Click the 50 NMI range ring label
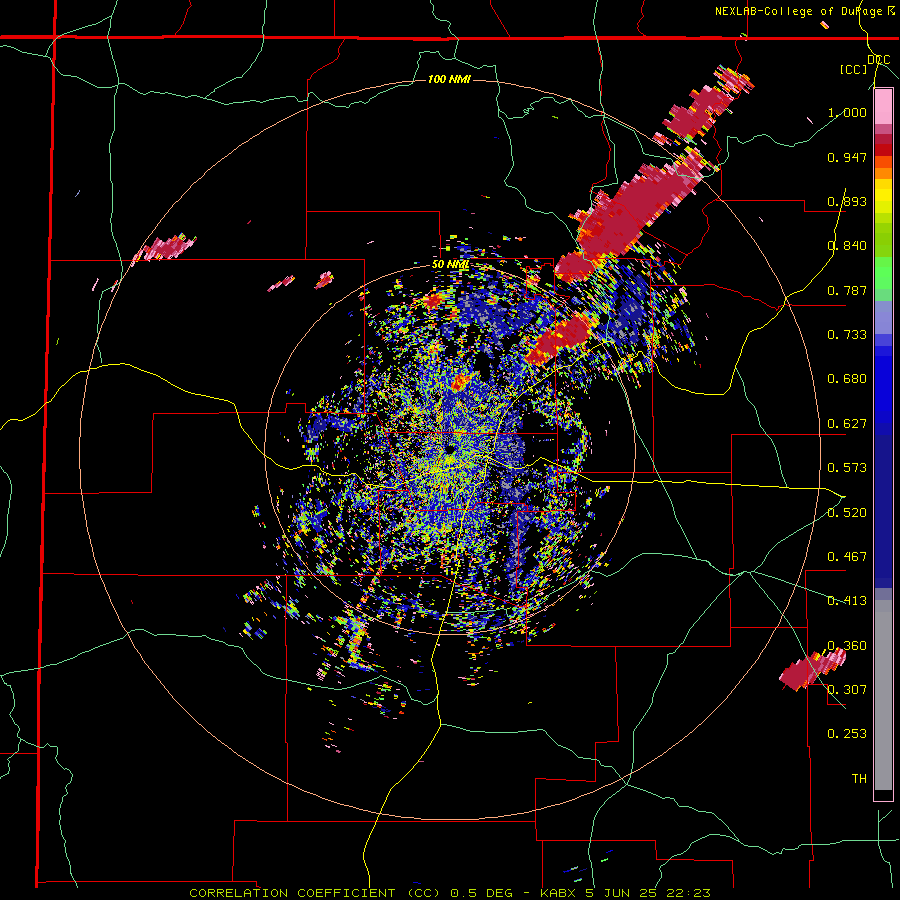The image size is (900, 900). click(x=451, y=265)
